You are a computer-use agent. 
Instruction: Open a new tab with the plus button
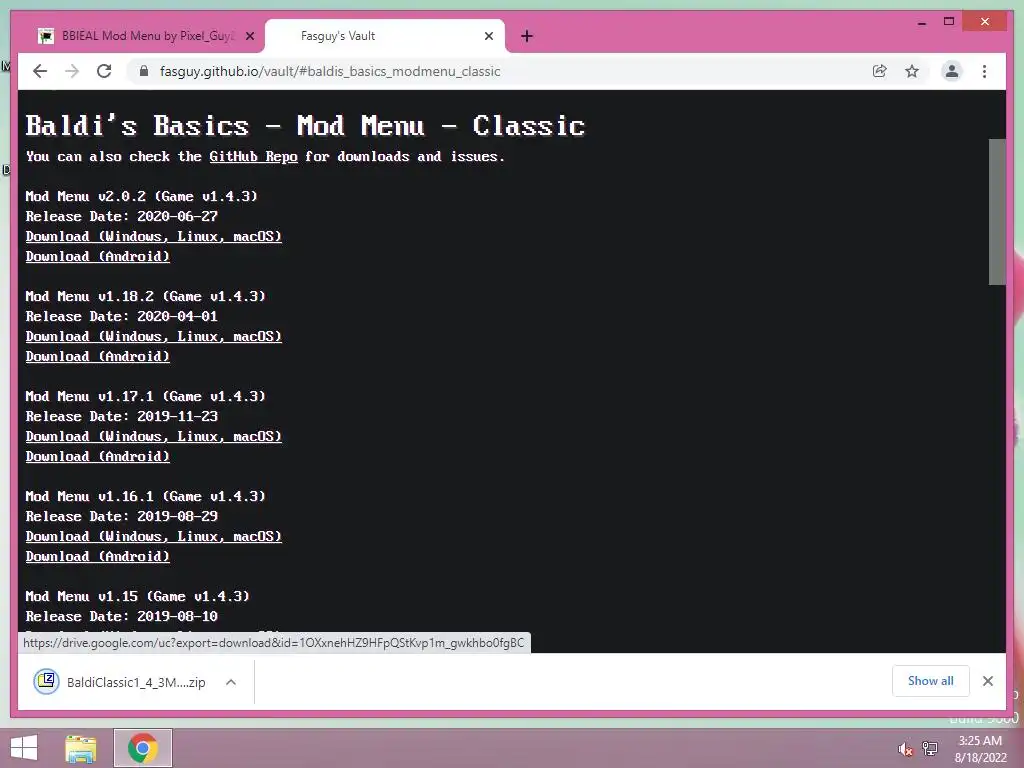pos(527,37)
